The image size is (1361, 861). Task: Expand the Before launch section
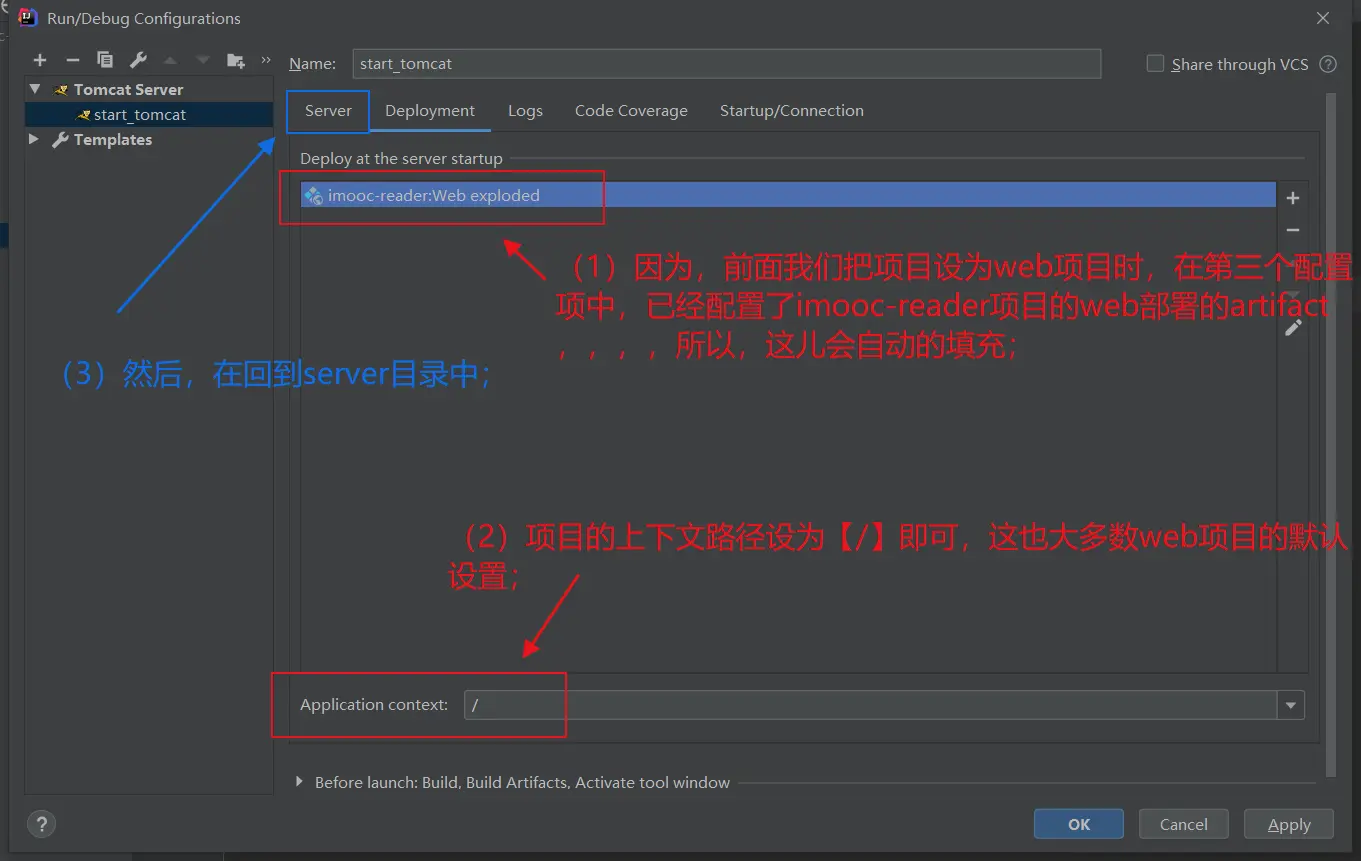point(299,782)
